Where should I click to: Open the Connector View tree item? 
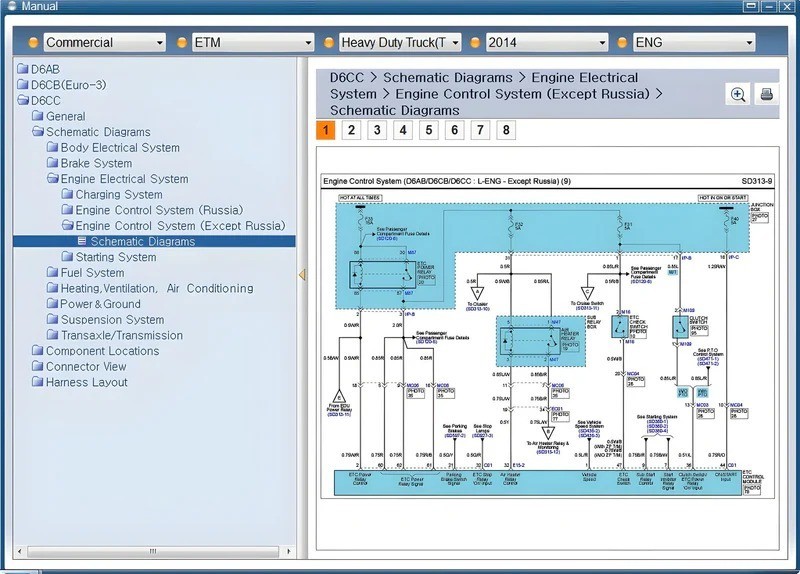(x=86, y=366)
